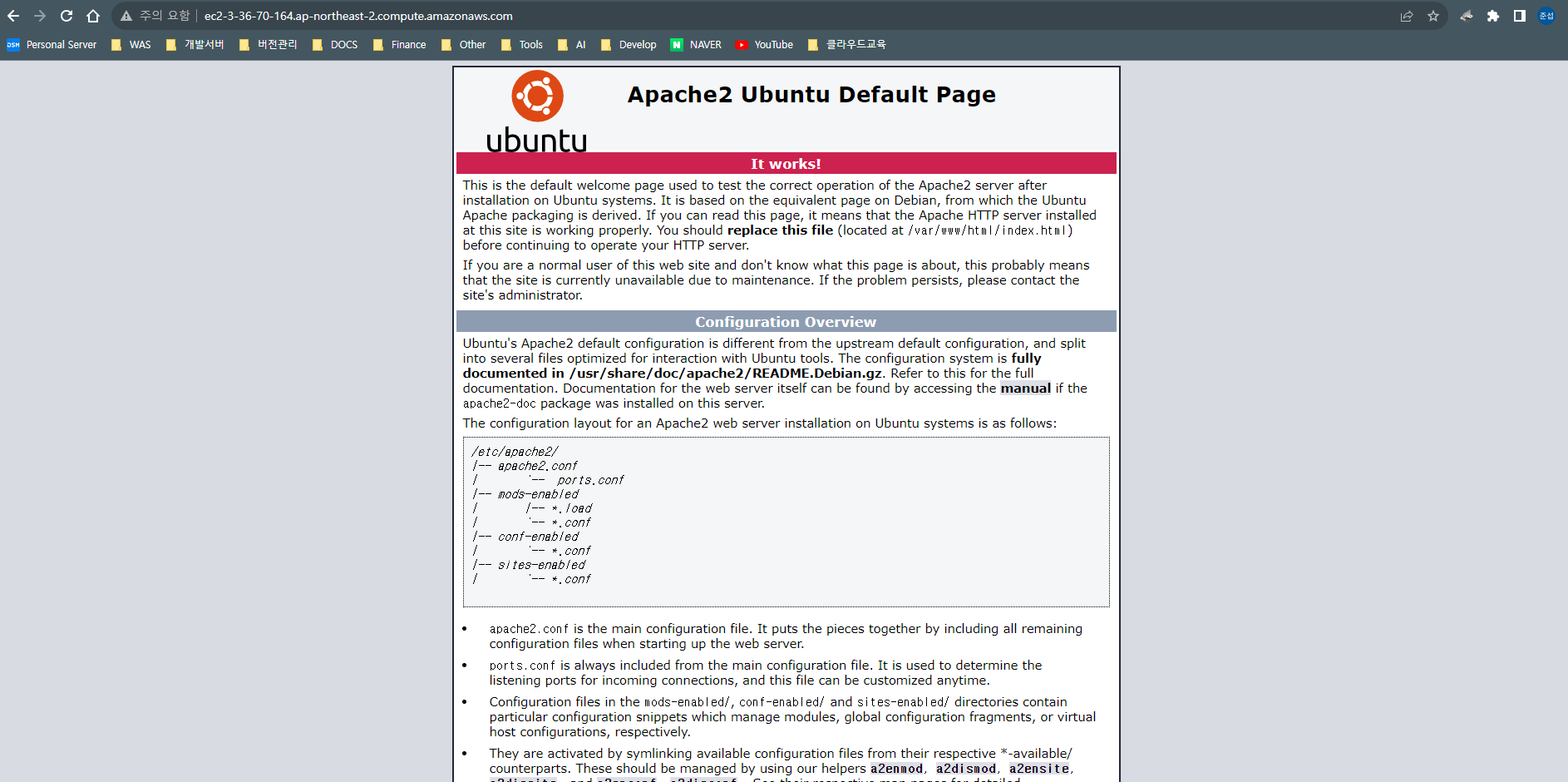The height and width of the screenshot is (782, 1568).
Task: Click the not-secure warning triangle icon
Action: click(x=126, y=16)
